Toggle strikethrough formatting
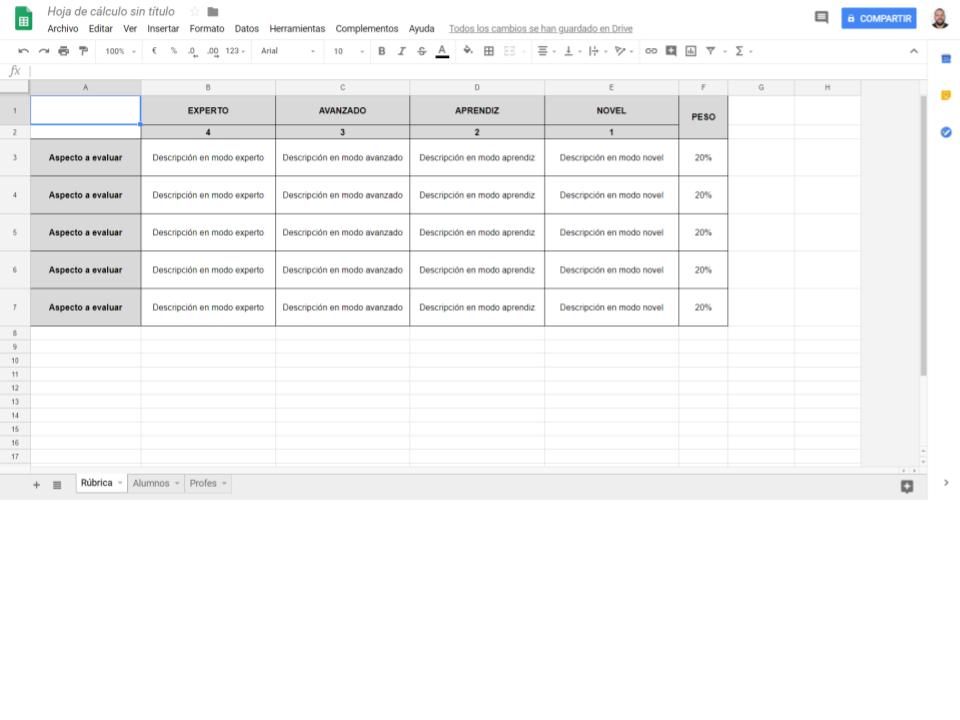This screenshot has width=960, height=720. [421, 51]
